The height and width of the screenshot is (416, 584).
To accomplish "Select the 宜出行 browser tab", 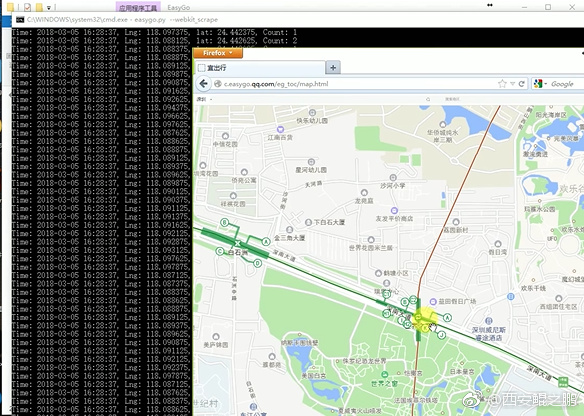I will coord(259,67).
